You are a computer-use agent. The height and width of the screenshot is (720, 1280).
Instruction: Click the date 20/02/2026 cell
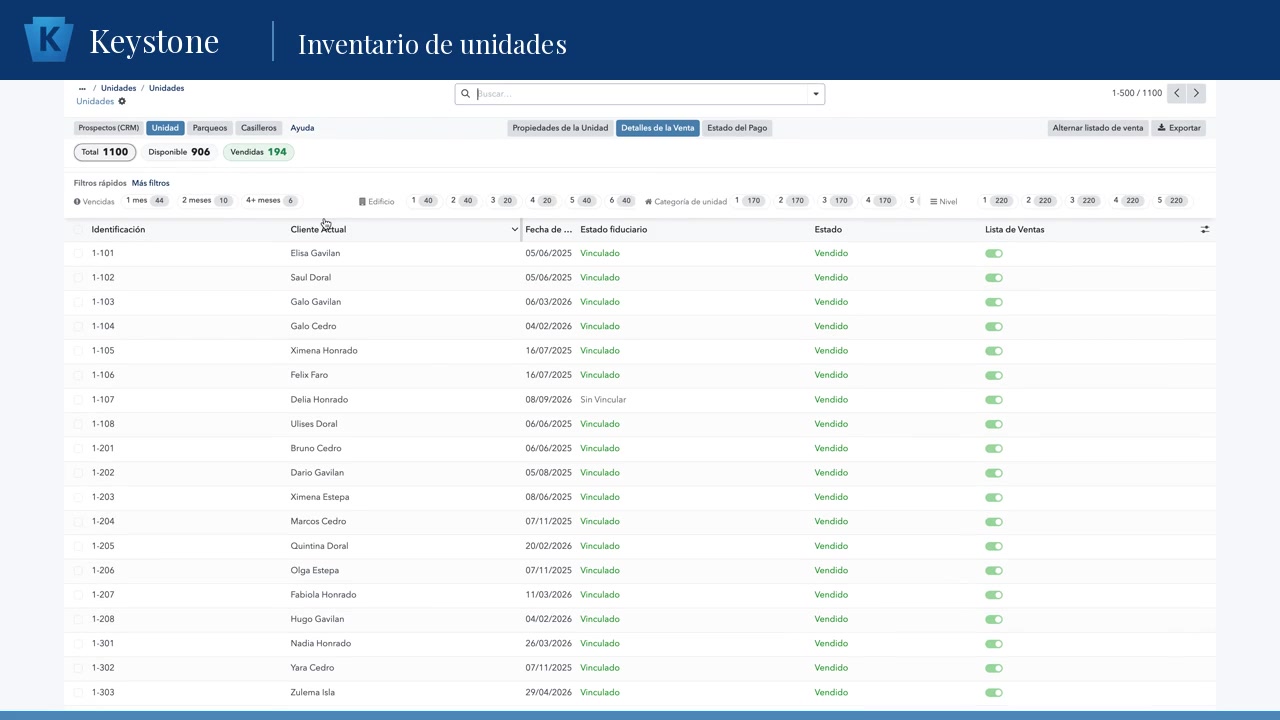[548, 546]
